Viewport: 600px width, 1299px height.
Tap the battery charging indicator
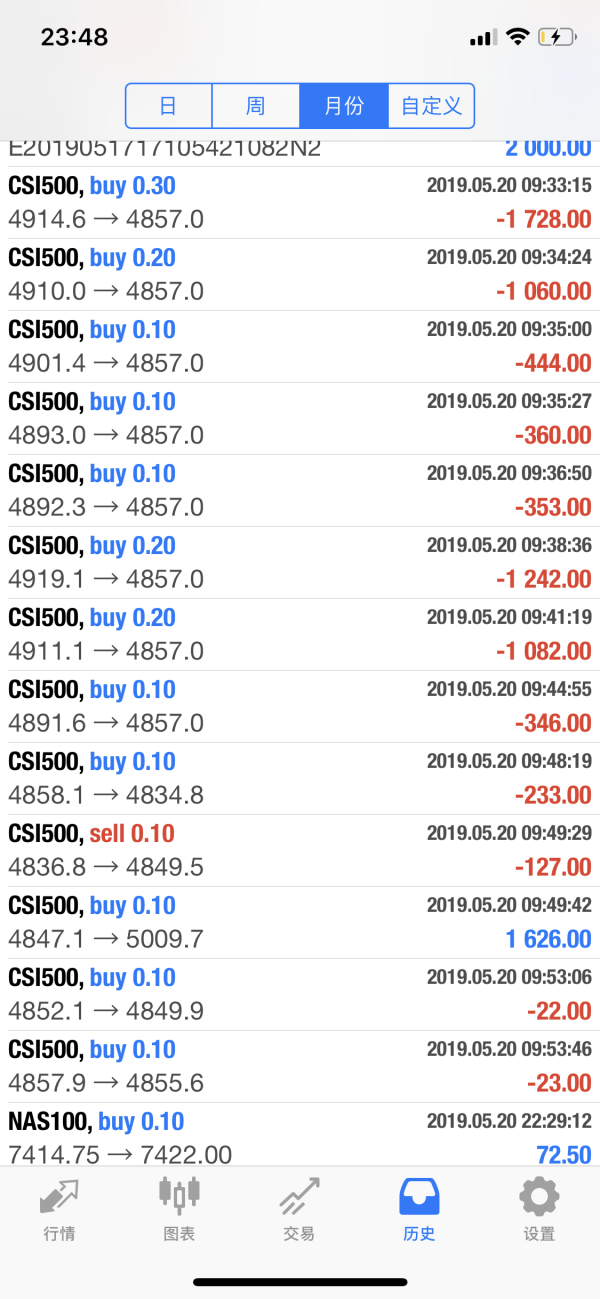[556, 37]
